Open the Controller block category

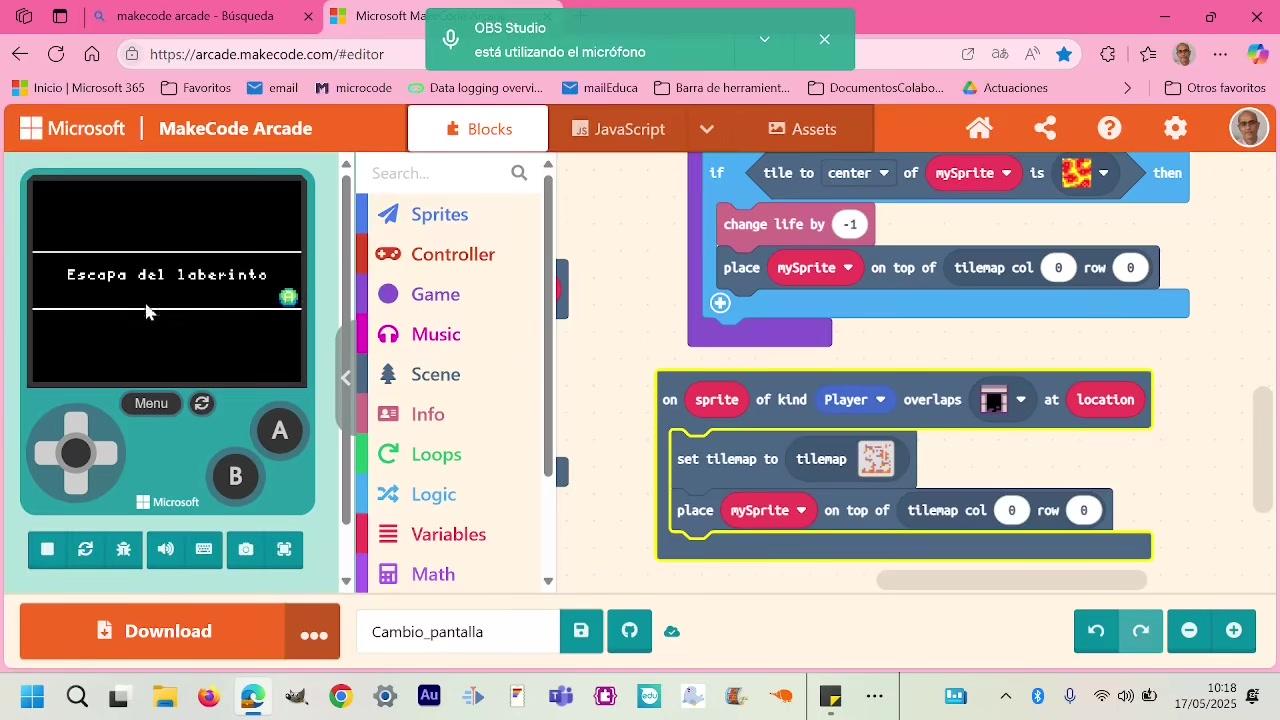click(x=452, y=254)
